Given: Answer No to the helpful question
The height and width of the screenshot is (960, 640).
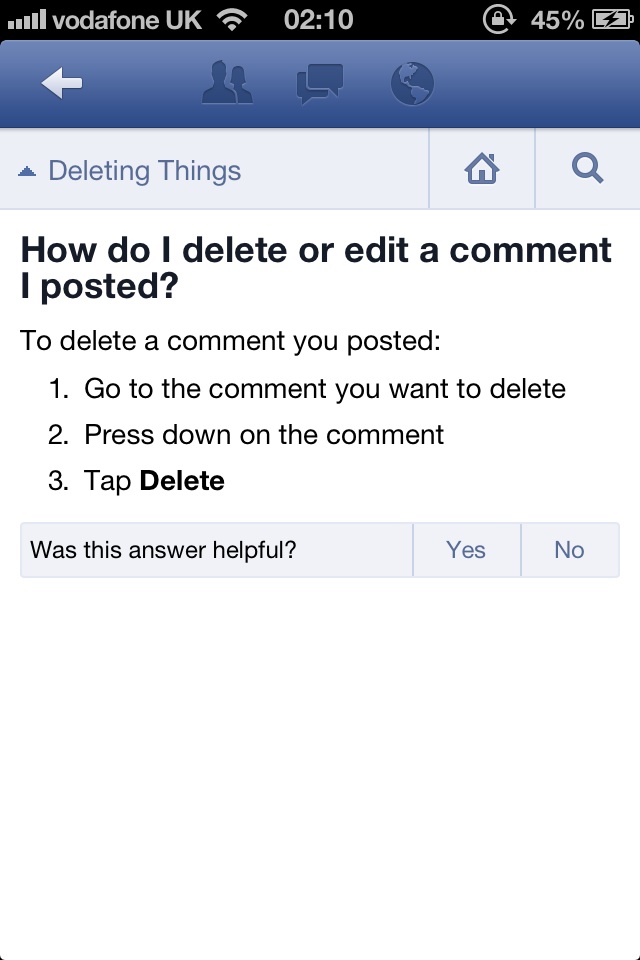Looking at the screenshot, I should pyautogui.click(x=570, y=550).
